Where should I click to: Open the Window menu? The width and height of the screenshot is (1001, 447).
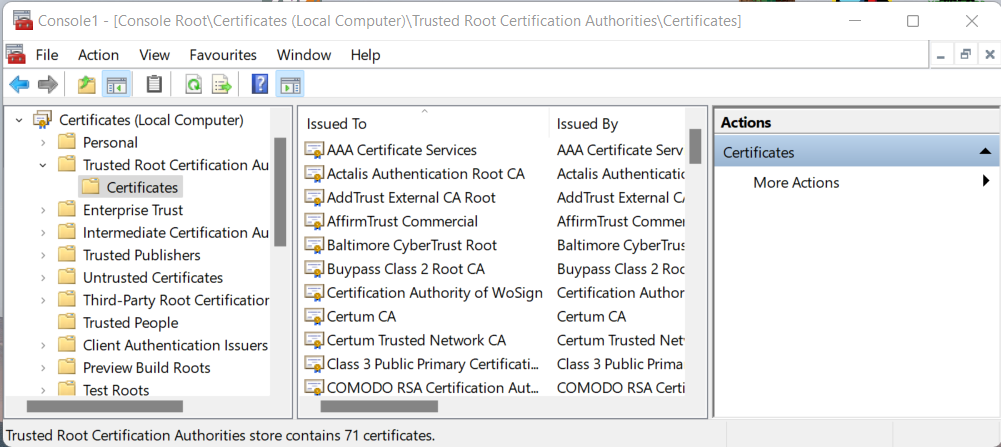click(x=304, y=55)
